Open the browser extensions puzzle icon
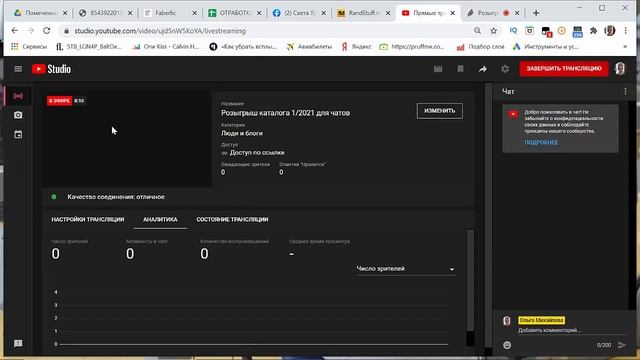This screenshot has height=360, width=640. click(x=593, y=31)
